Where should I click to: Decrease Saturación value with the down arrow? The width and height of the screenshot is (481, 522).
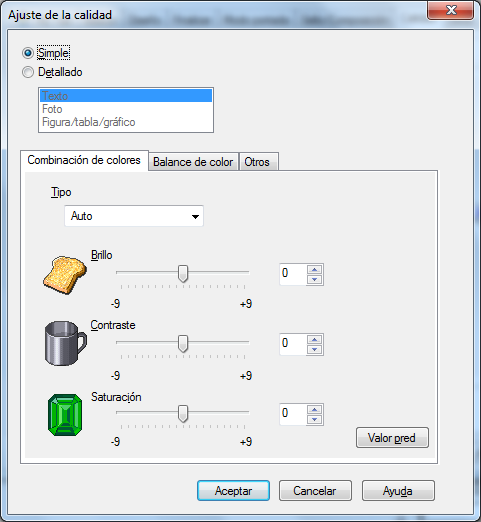(x=314, y=419)
